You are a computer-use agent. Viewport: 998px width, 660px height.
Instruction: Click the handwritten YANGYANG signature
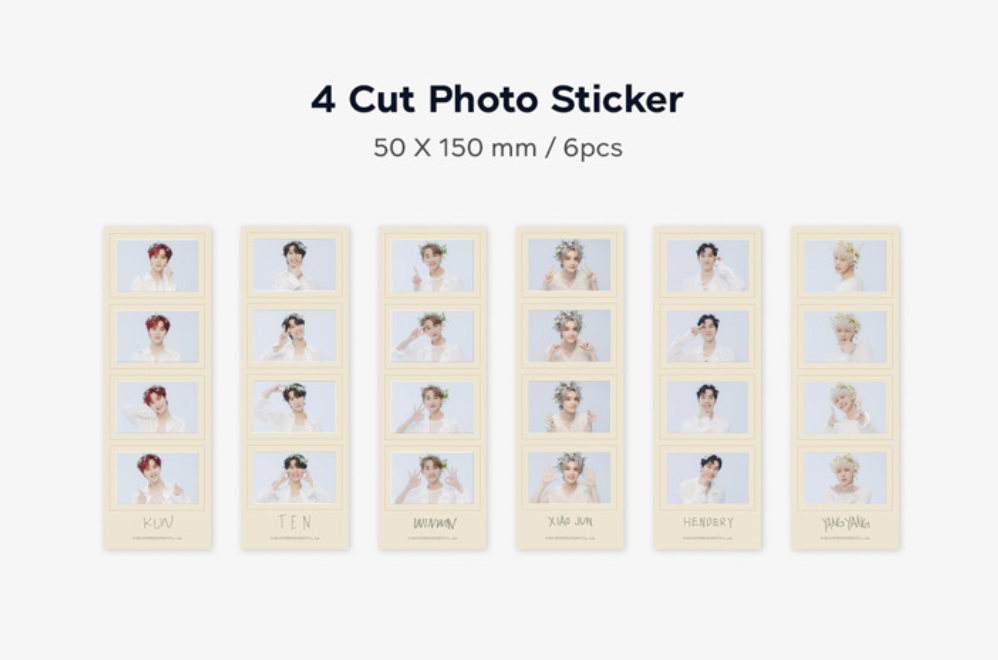tap(845, 523)
